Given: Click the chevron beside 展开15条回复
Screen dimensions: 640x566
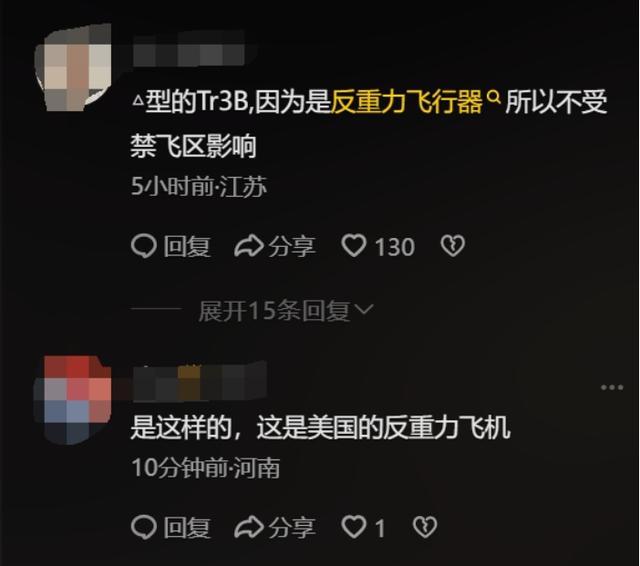Looking at the screenshot, I should click(364, 310).
